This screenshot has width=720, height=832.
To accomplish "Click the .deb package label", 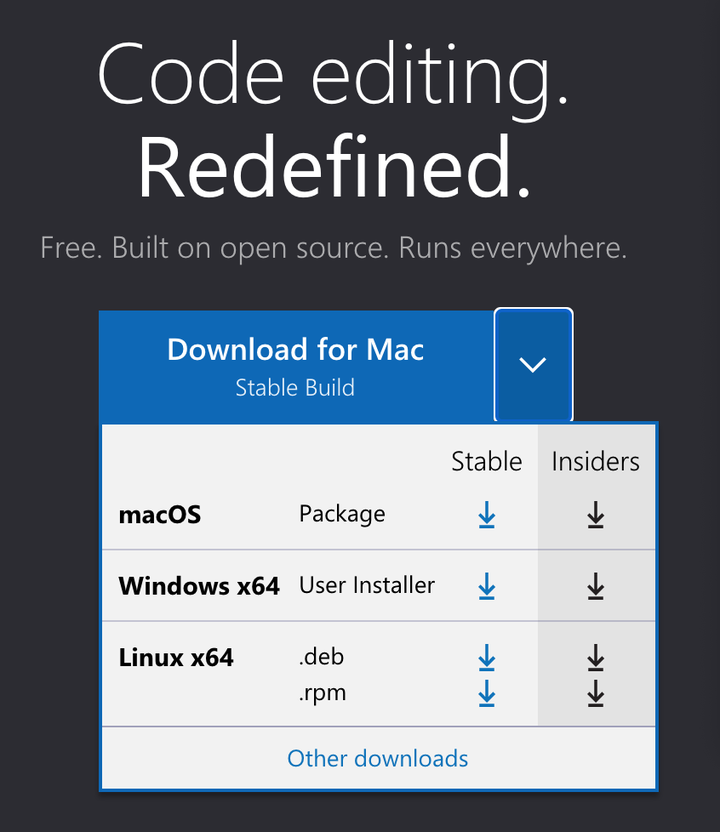I will (x=321, y=658).
